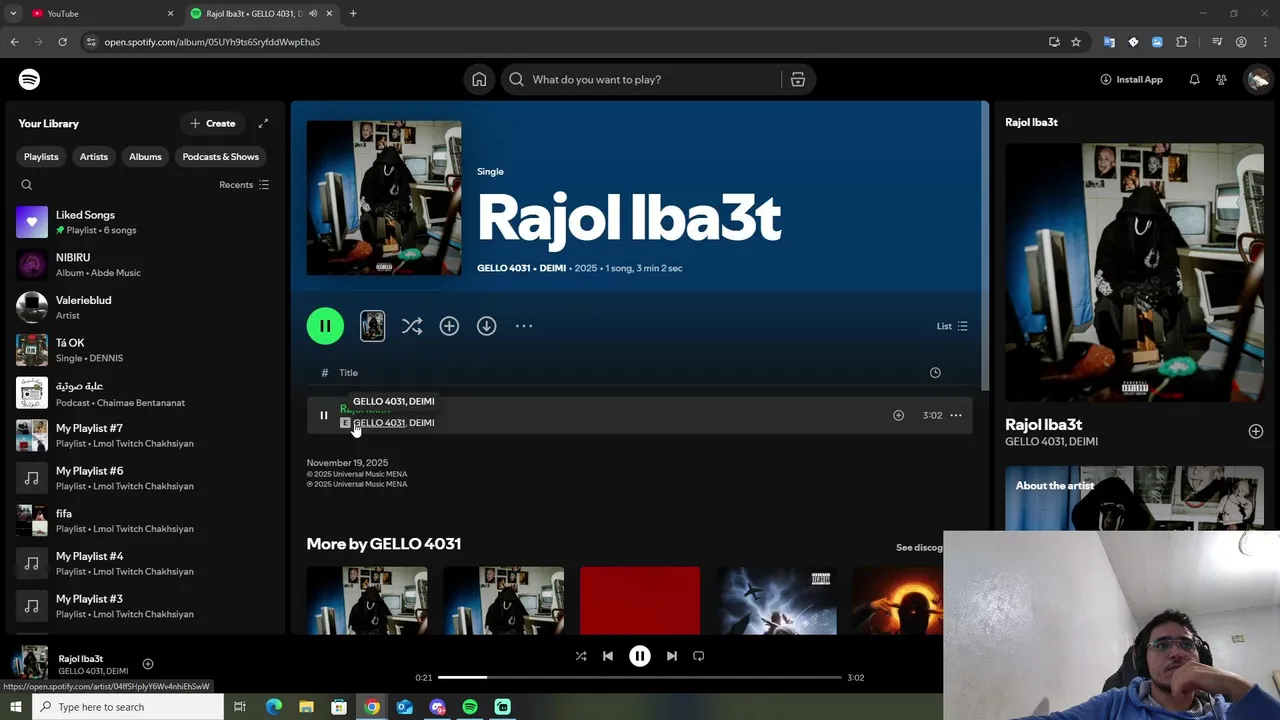Open red album cover in More by GELLO
This screenshot has height=720, width=1280.
[640, 600]
